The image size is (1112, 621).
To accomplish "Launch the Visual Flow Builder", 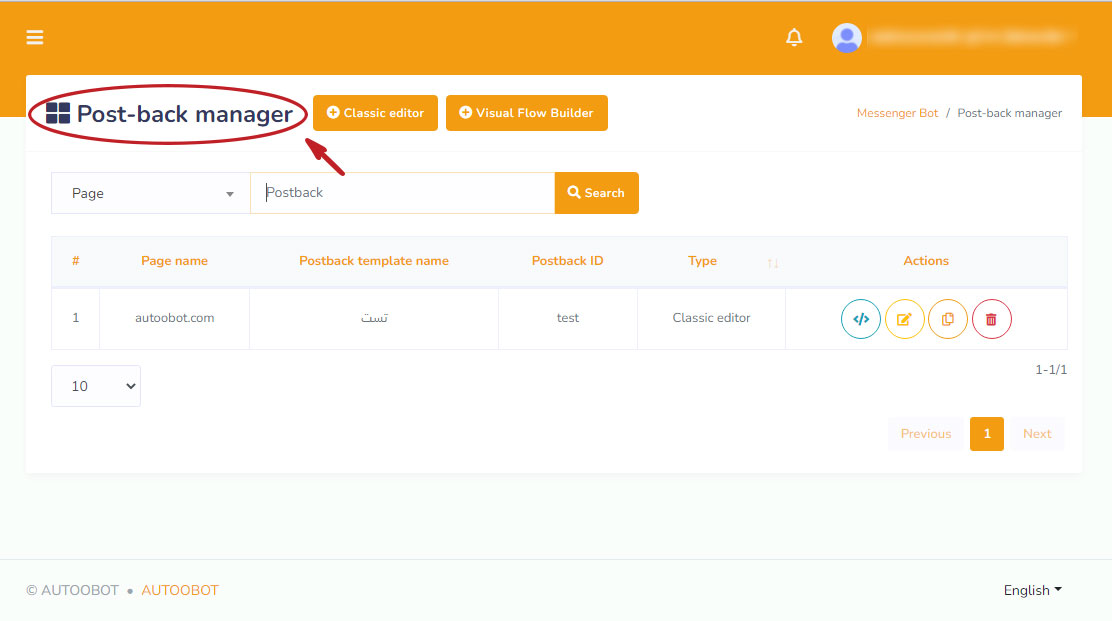I will point(526,113).
